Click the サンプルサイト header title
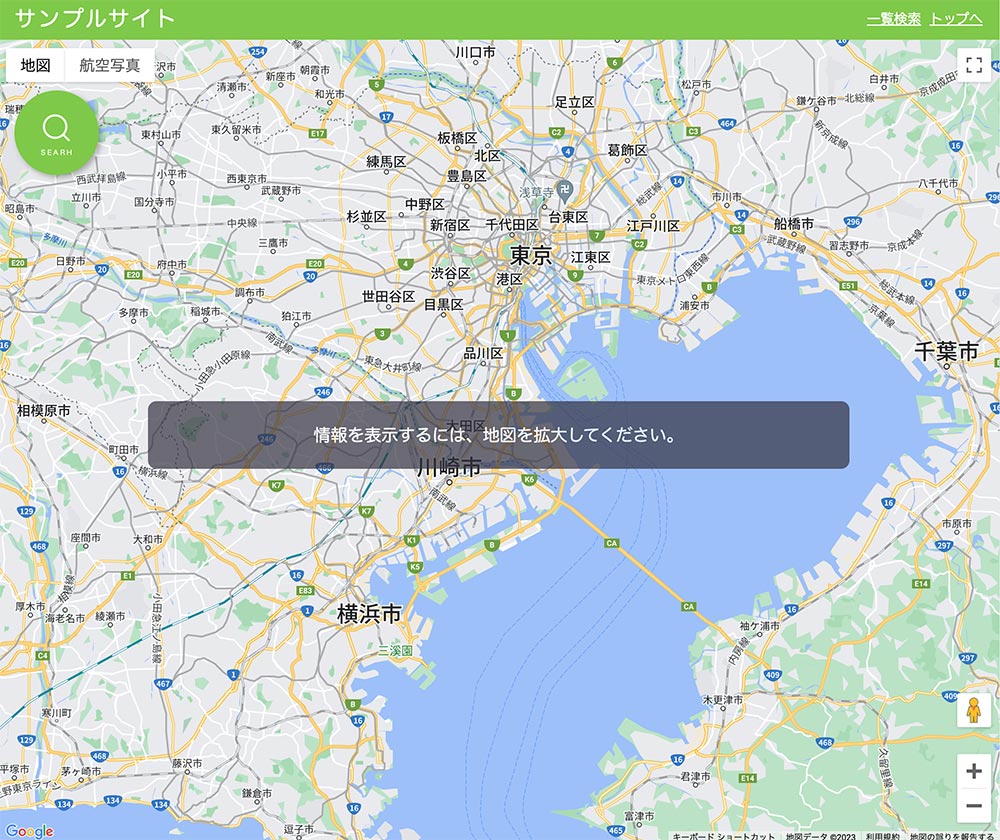Screen dimensions: 1000x840 [94, 18]
